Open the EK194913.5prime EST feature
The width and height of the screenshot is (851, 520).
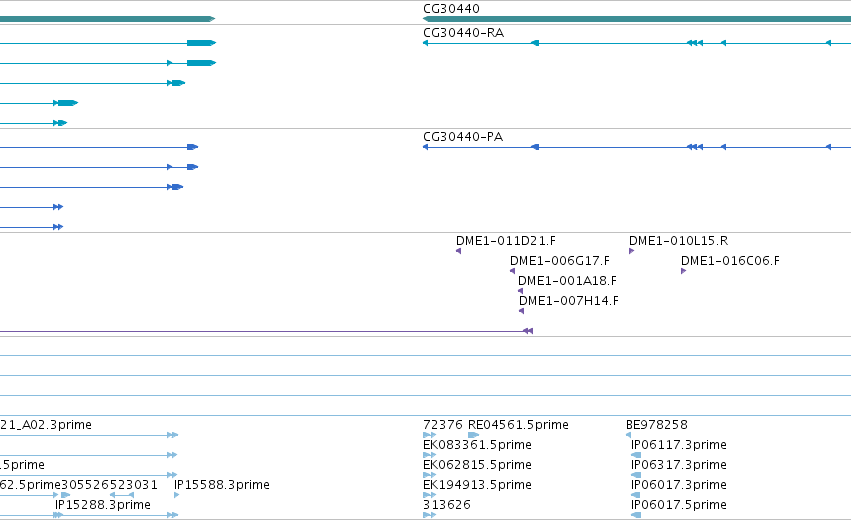tap(429, 495)
